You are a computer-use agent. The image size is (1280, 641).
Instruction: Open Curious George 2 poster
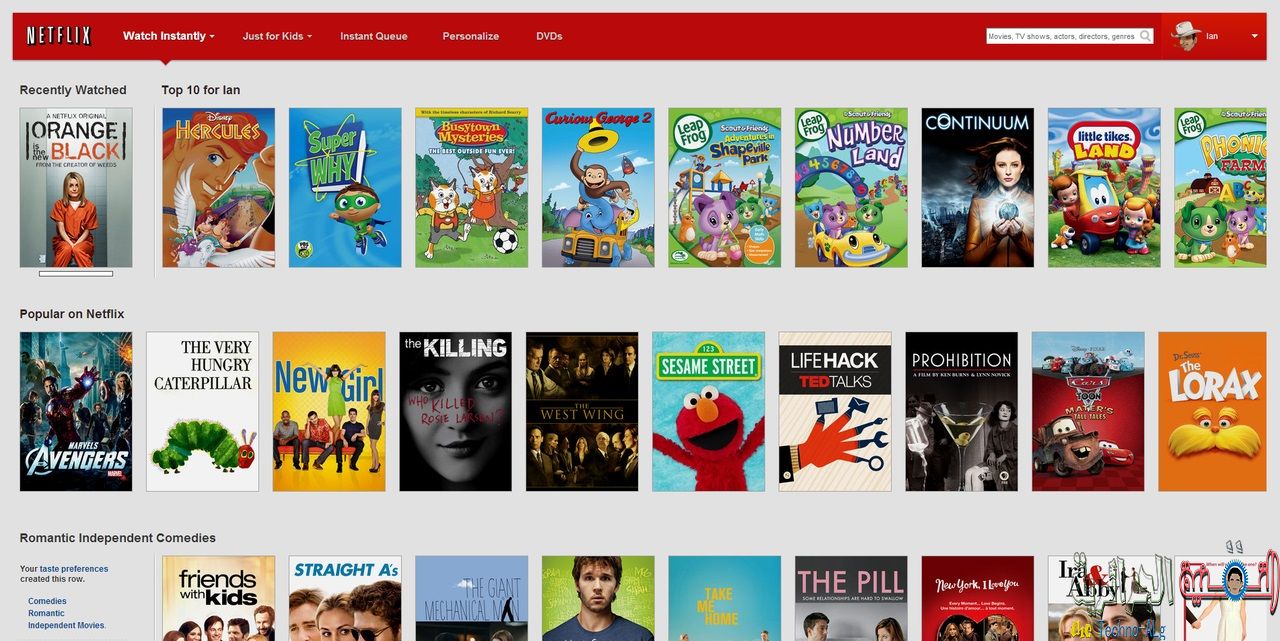coord(598,188)
